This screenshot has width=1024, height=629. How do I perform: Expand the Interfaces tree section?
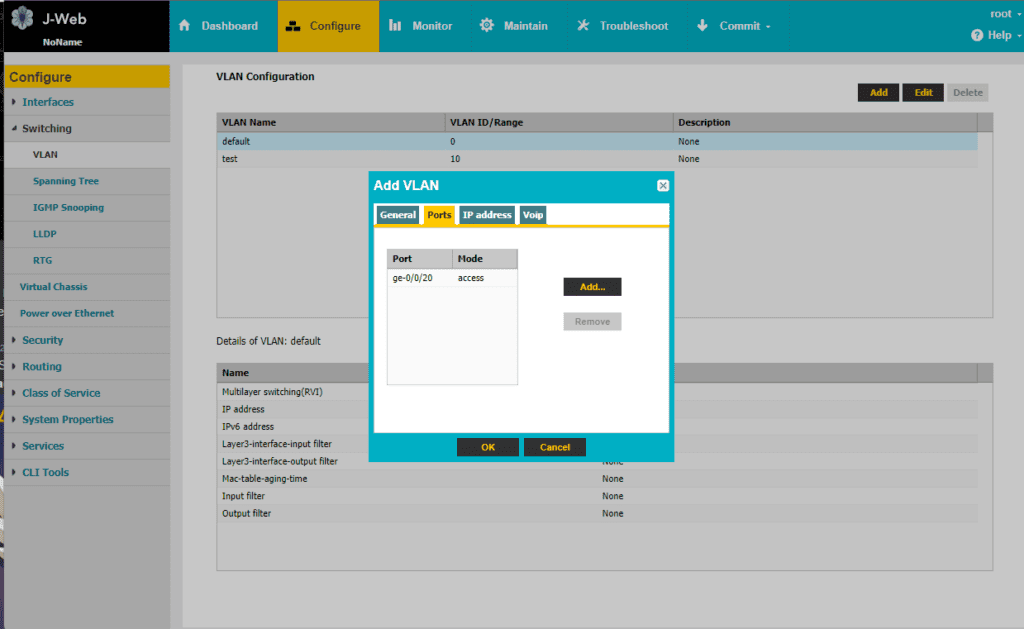tap(14, 102)
